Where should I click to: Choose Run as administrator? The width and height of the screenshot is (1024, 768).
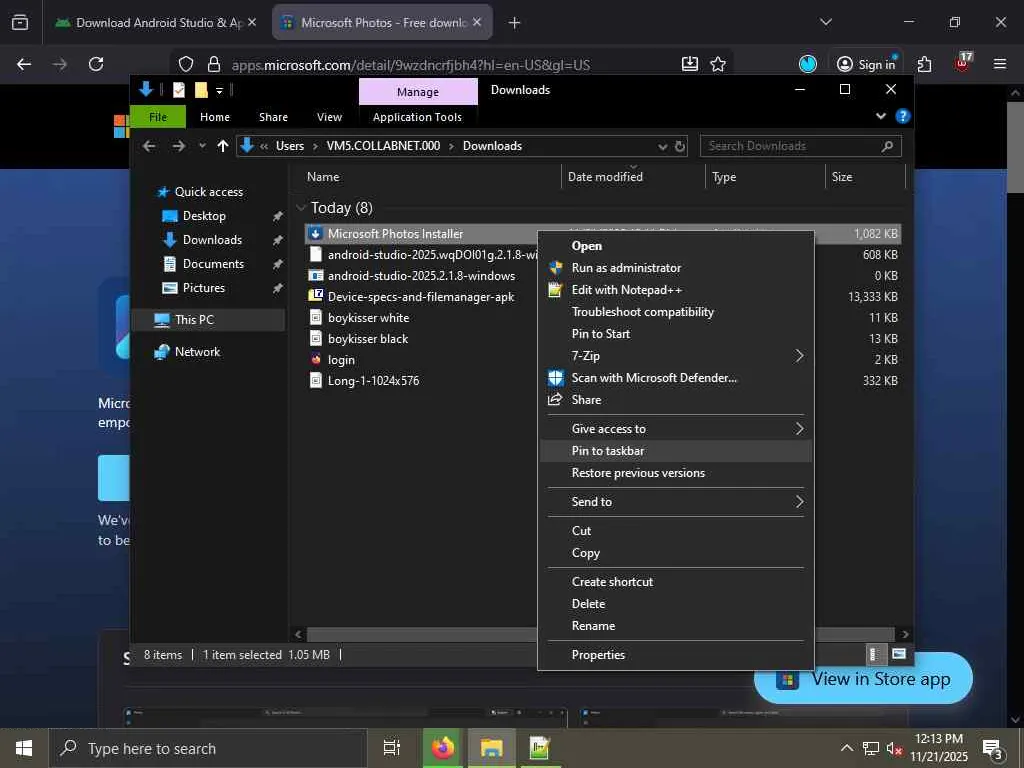pyautogui.click(x=676, y=268)
